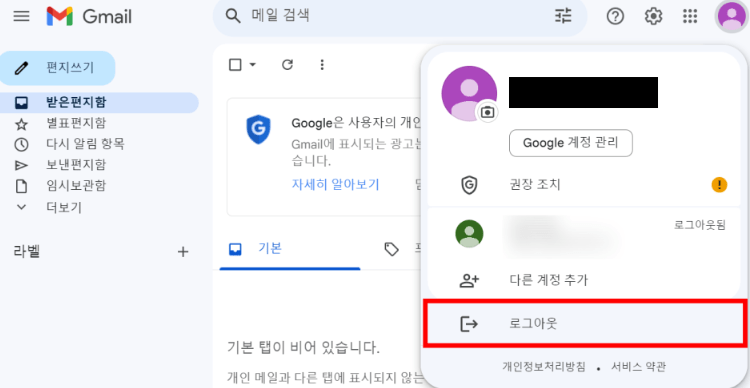Open settings gear icon
Image resolution: width=750 pixels, height=388 pixels.
(x=653, y=16)
